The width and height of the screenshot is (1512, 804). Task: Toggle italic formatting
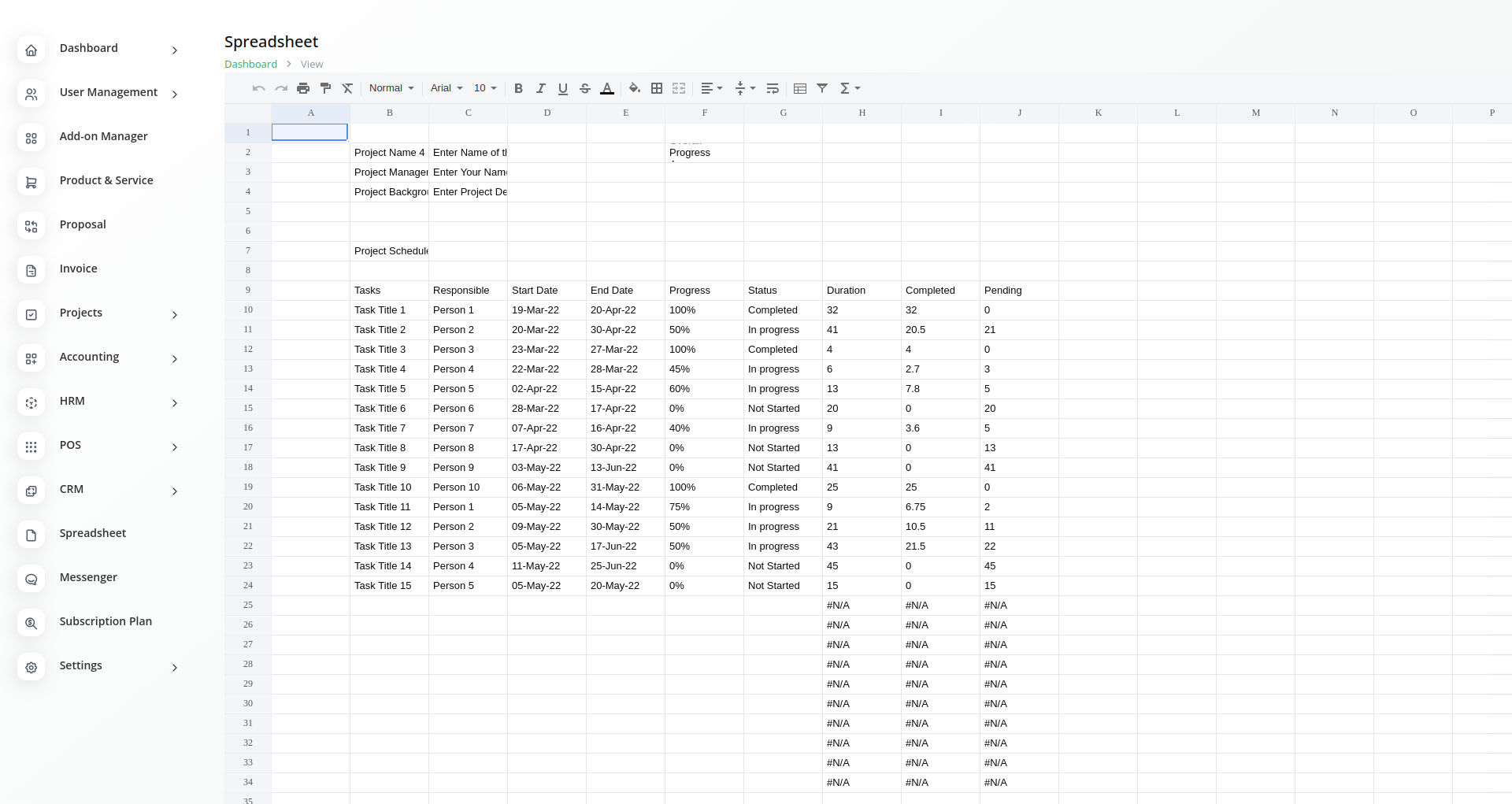(540, 88)
